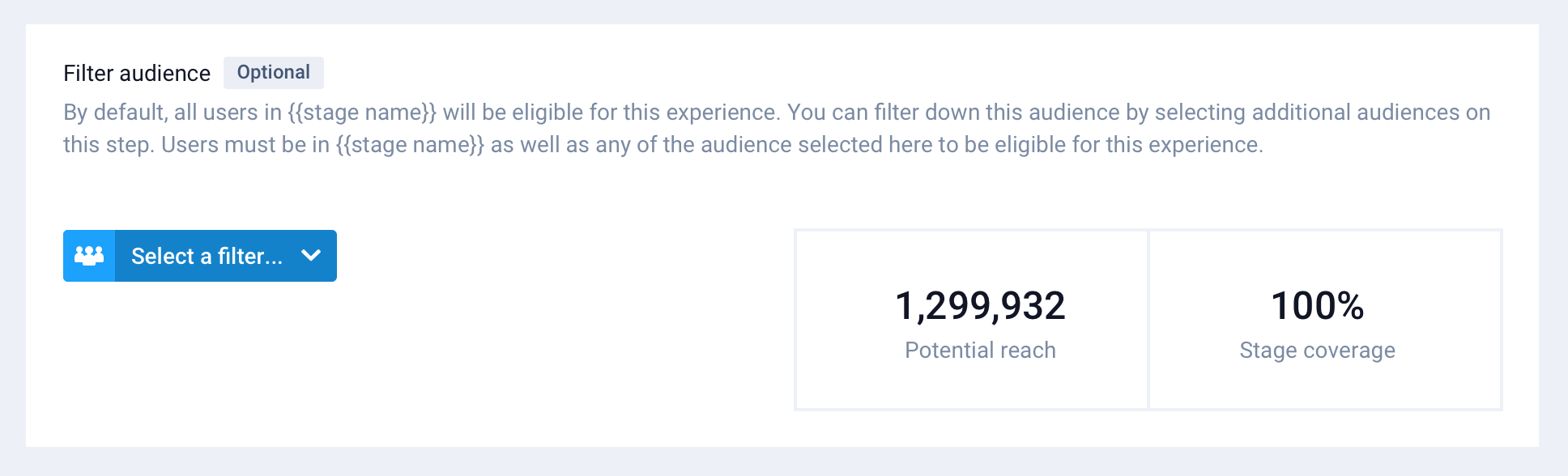The height and width of the screenshot is (476, 1568).
Task: Open the Select a filter dropdown
Action: [x=200, y=256]
